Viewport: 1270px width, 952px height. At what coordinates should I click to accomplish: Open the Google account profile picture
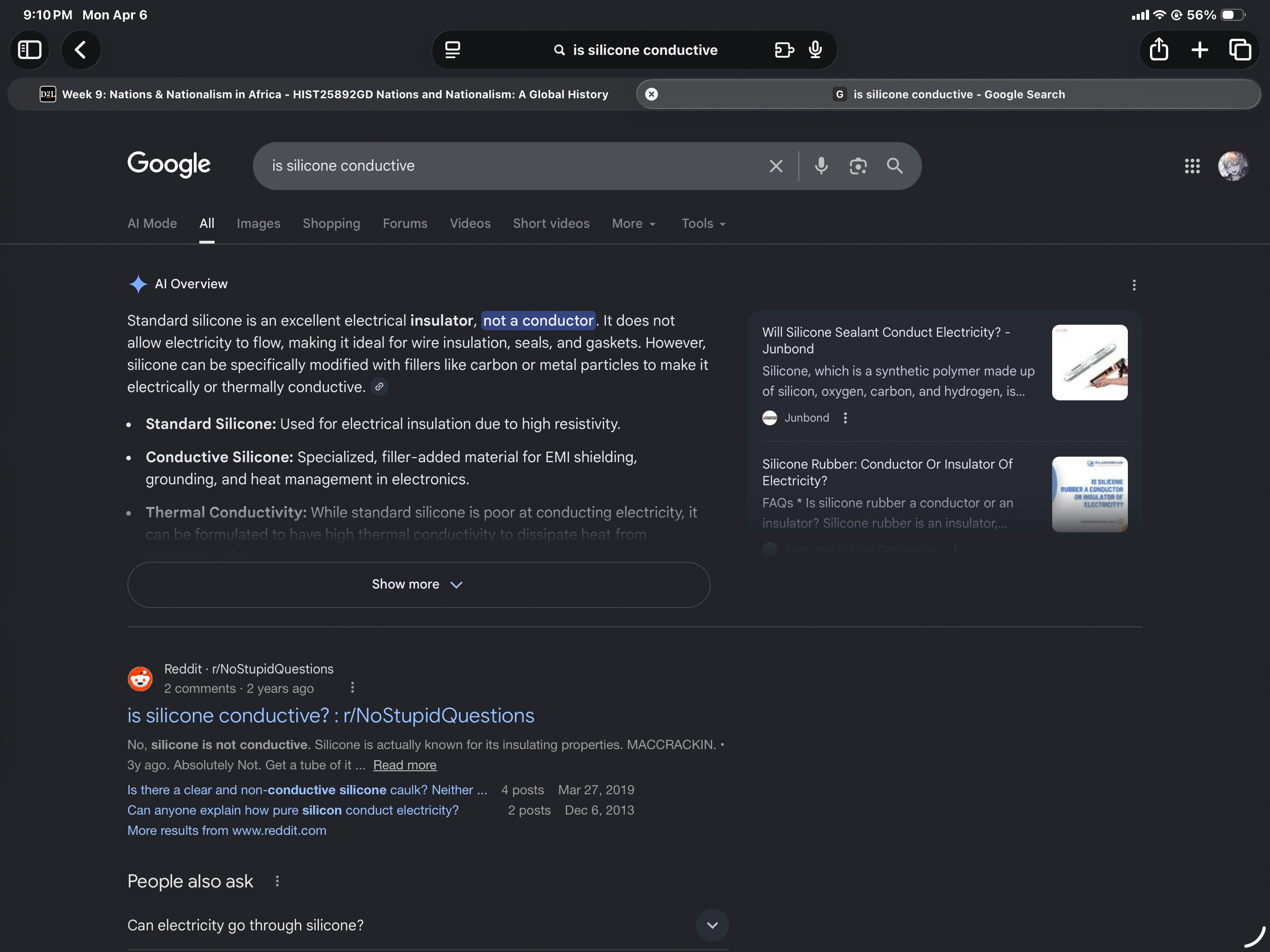tap(1233, 167)
